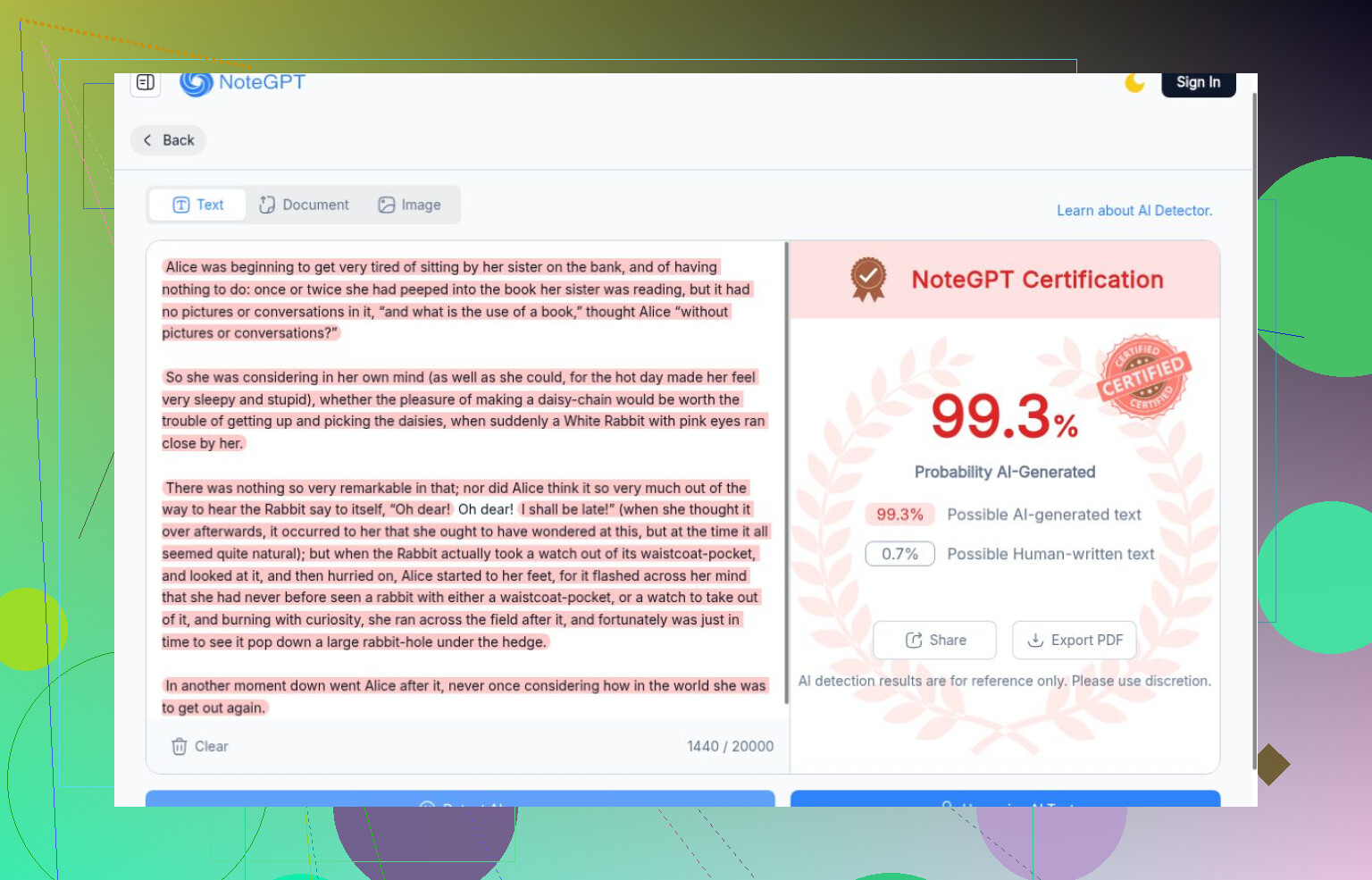
Task: Click the page vertical scrollbar
Action: (x=1254, y=431)
